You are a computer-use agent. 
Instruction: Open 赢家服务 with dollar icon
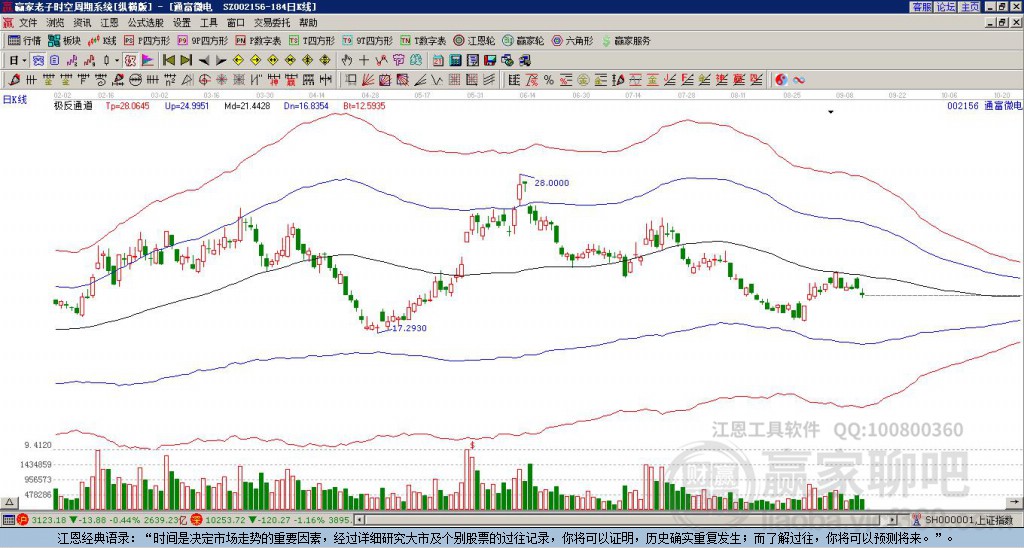(626, 40)
